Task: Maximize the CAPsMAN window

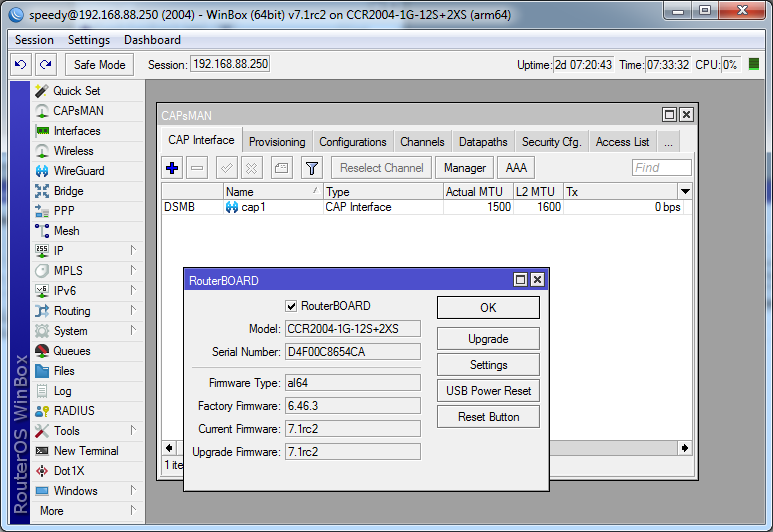Action: coord(669,115)
